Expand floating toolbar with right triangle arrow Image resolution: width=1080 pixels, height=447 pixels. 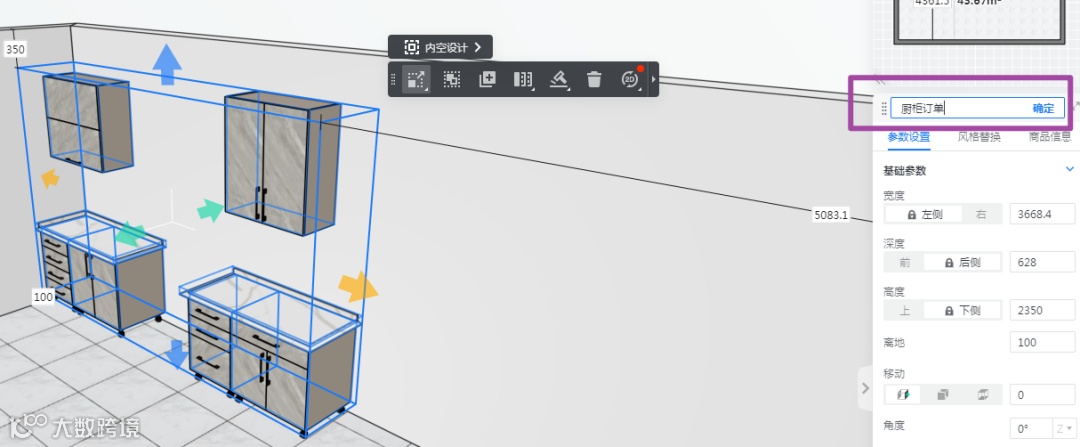[x=653, y=80]
